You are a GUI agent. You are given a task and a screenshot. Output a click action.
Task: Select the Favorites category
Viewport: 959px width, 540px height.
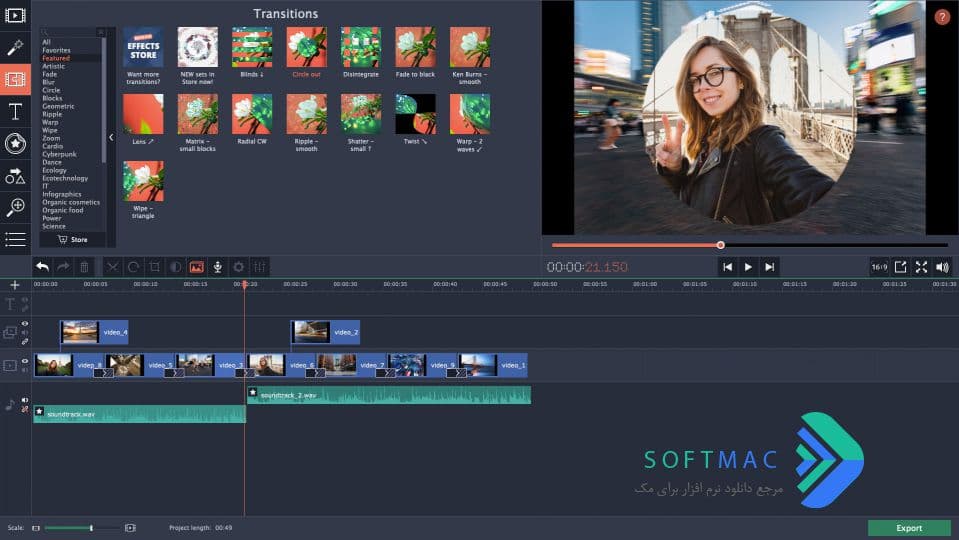pyautogui.click(x=56, y=50)
